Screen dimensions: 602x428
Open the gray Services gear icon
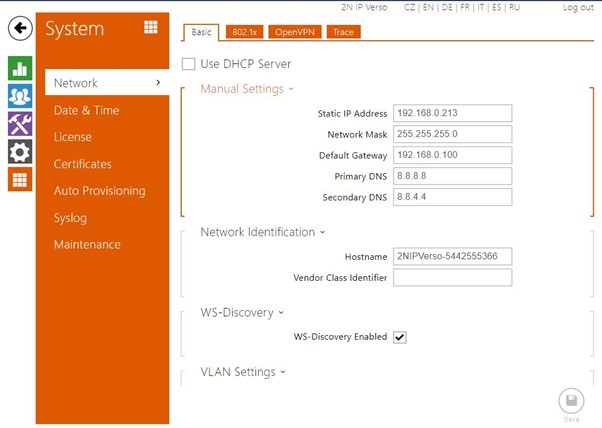point(20,152)
